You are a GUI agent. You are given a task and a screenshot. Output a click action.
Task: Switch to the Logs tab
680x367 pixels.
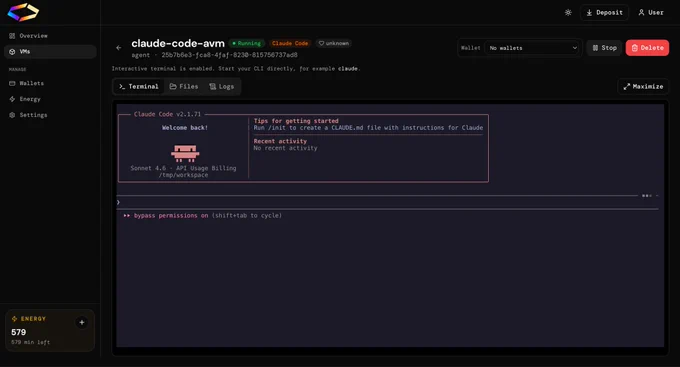(222, 86)
